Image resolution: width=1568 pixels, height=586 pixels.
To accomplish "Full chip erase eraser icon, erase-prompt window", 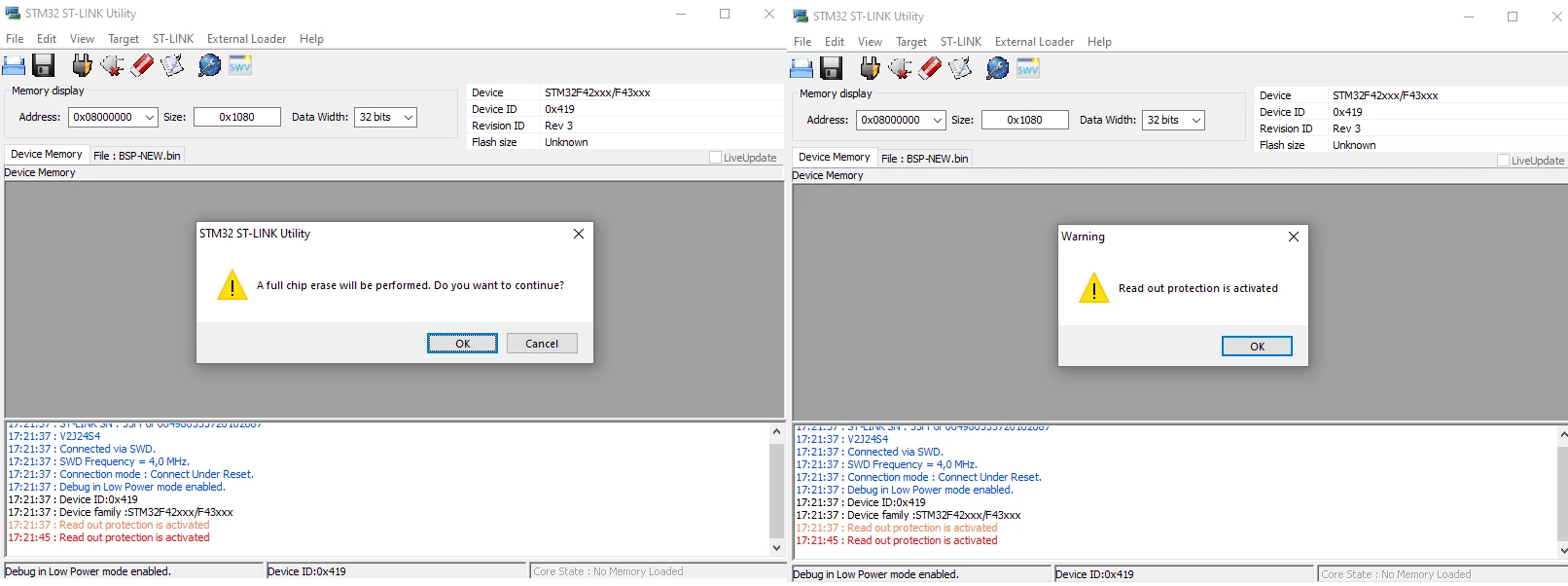I will pyautogui.click(x=142, y=65).
